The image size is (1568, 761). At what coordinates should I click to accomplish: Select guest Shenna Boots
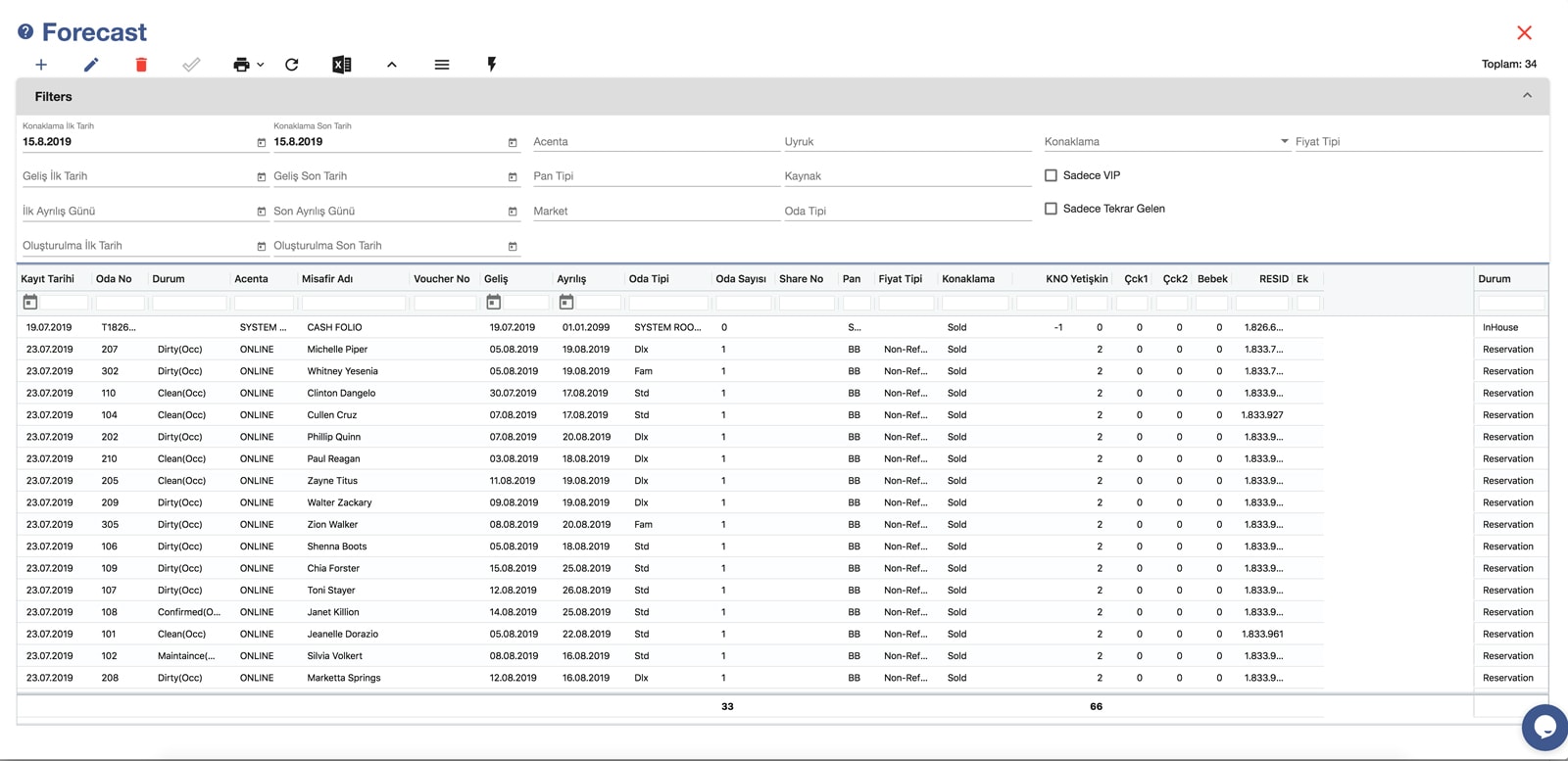pyautogui.click(x=337, y=547)
